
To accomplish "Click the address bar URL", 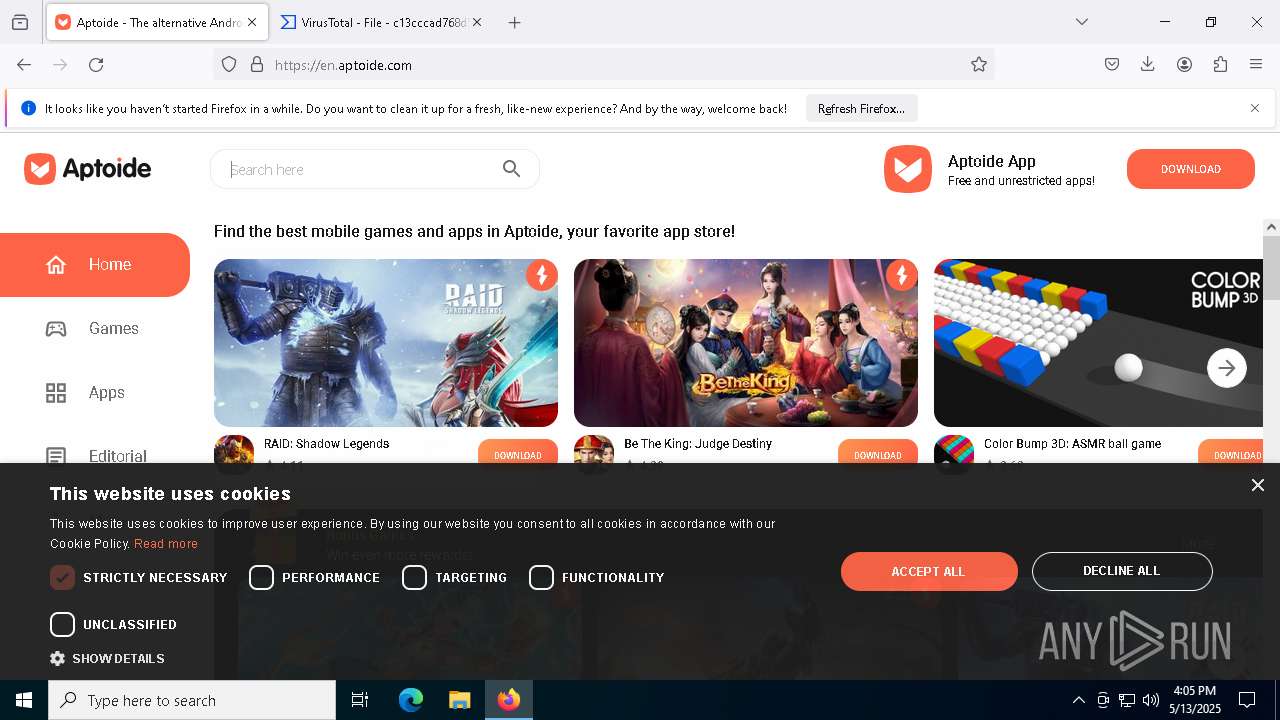I will pos(343,65).
